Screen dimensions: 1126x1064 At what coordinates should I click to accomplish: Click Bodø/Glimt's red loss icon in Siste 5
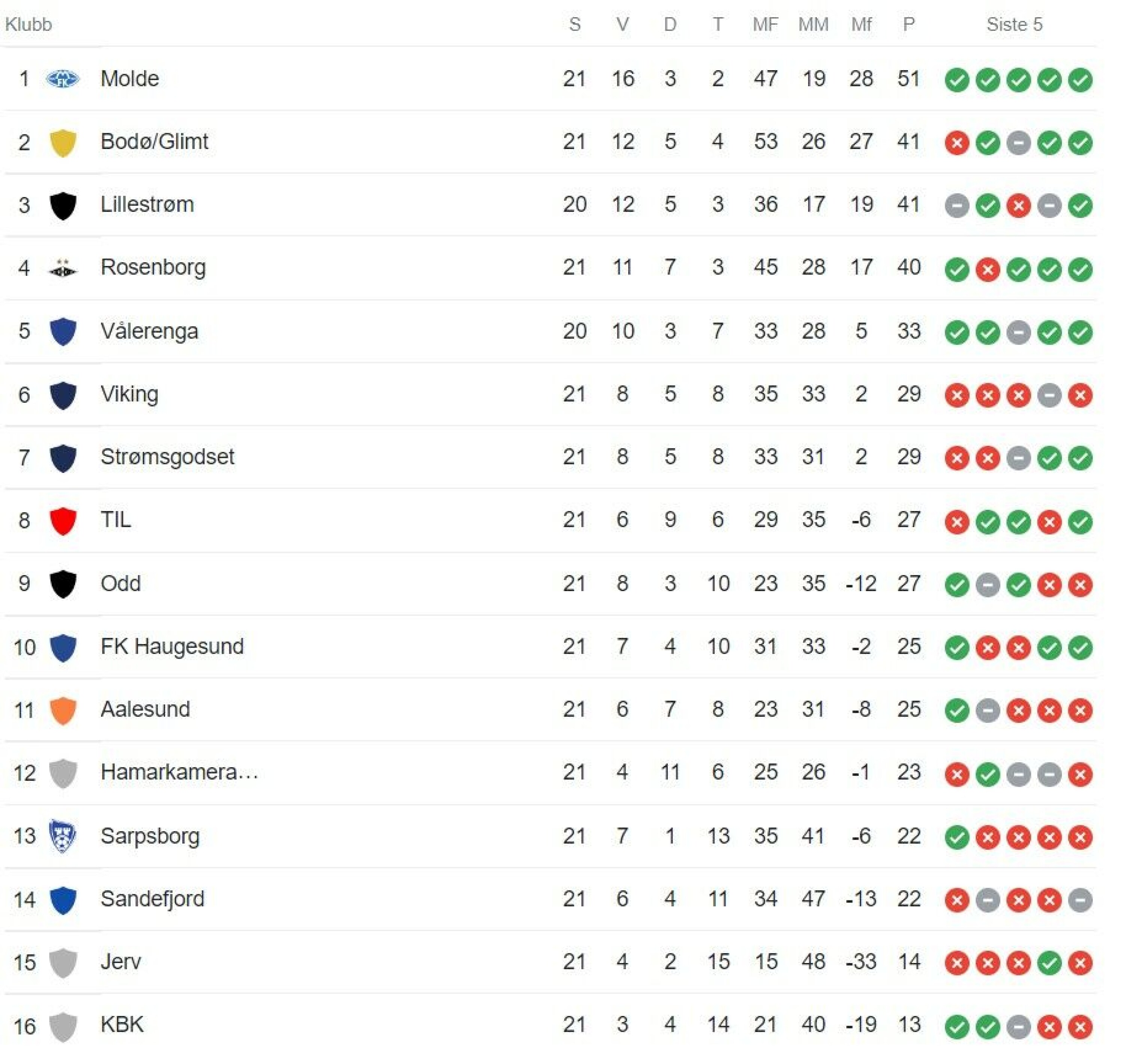(x=956, y=143)
